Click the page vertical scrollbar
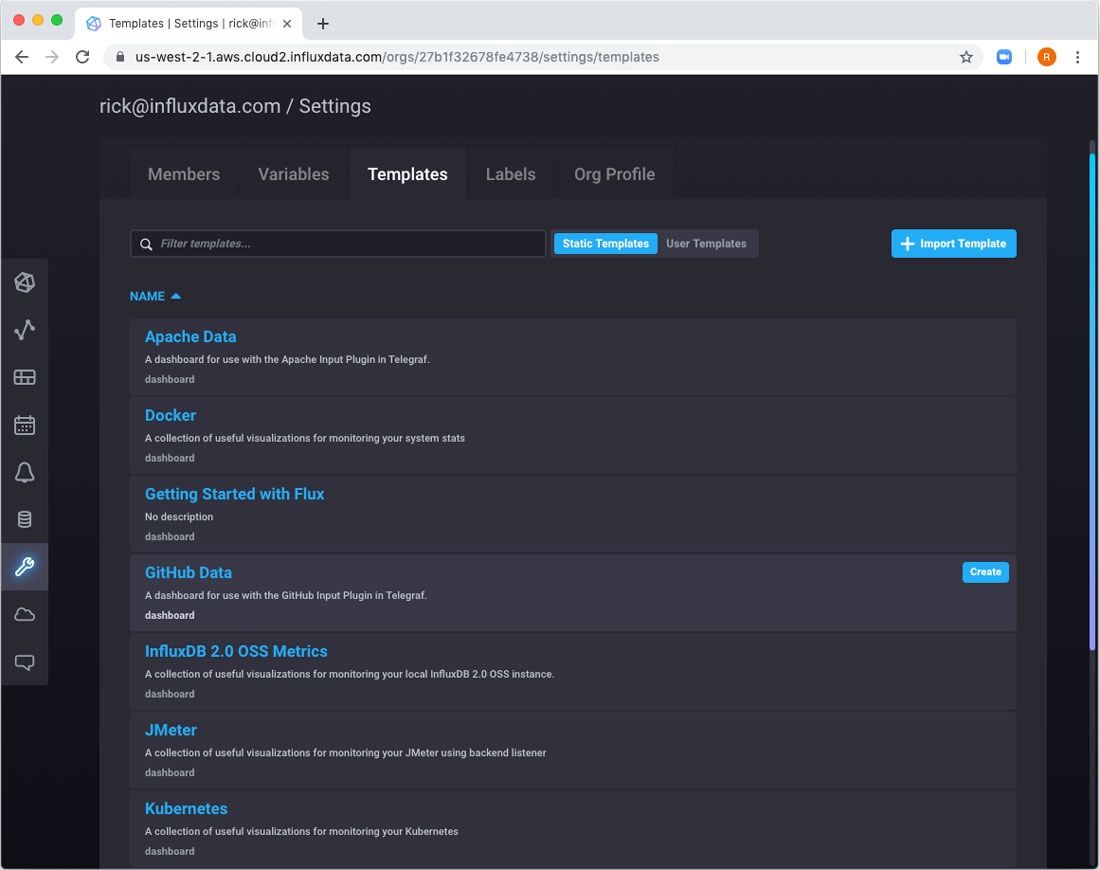Screen dimensions: 1100x870 (x=1092, y=400)
